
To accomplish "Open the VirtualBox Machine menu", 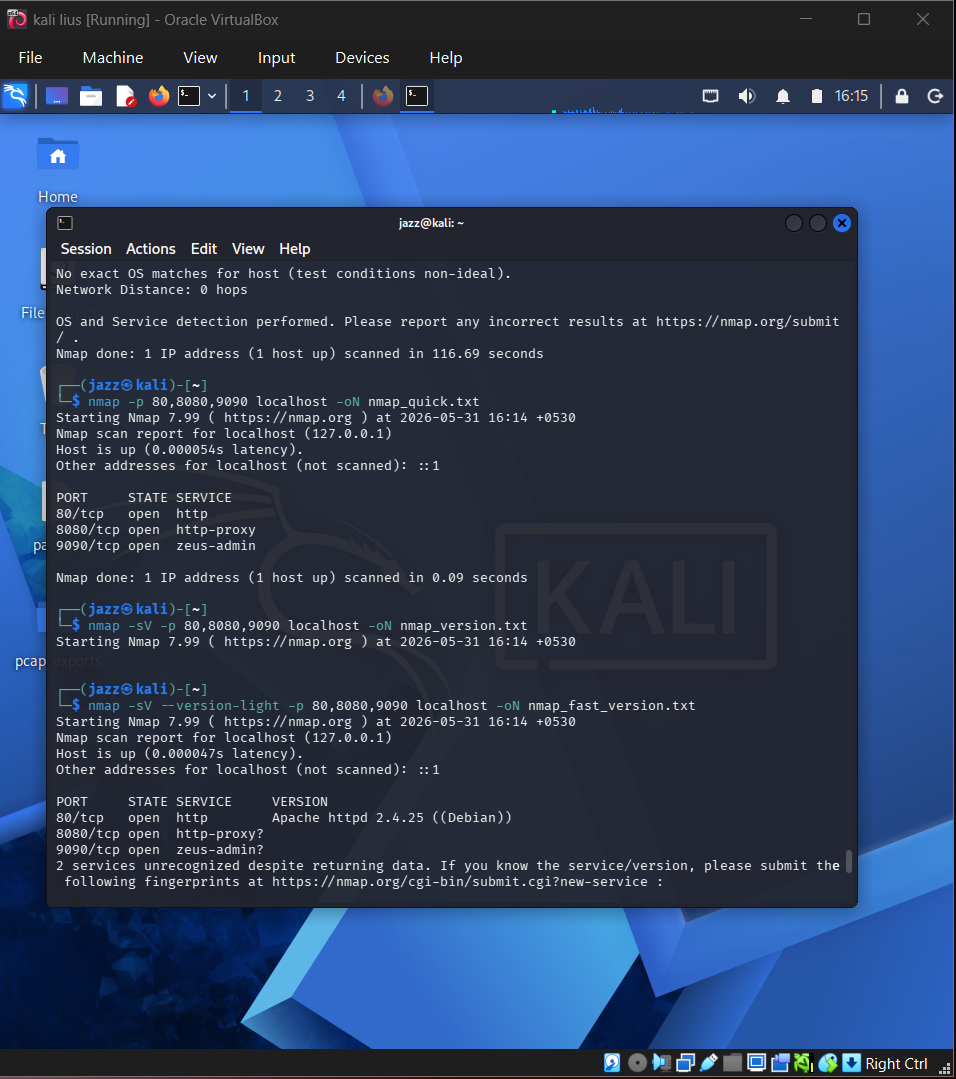I will (x=113, y=58).
